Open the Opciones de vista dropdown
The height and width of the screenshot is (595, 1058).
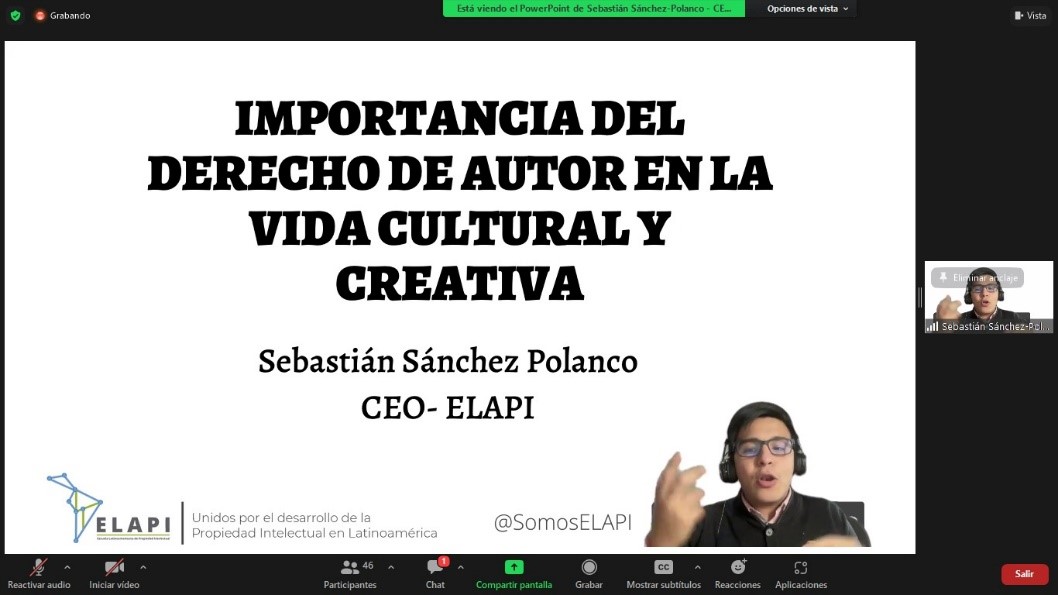(807, 9)
